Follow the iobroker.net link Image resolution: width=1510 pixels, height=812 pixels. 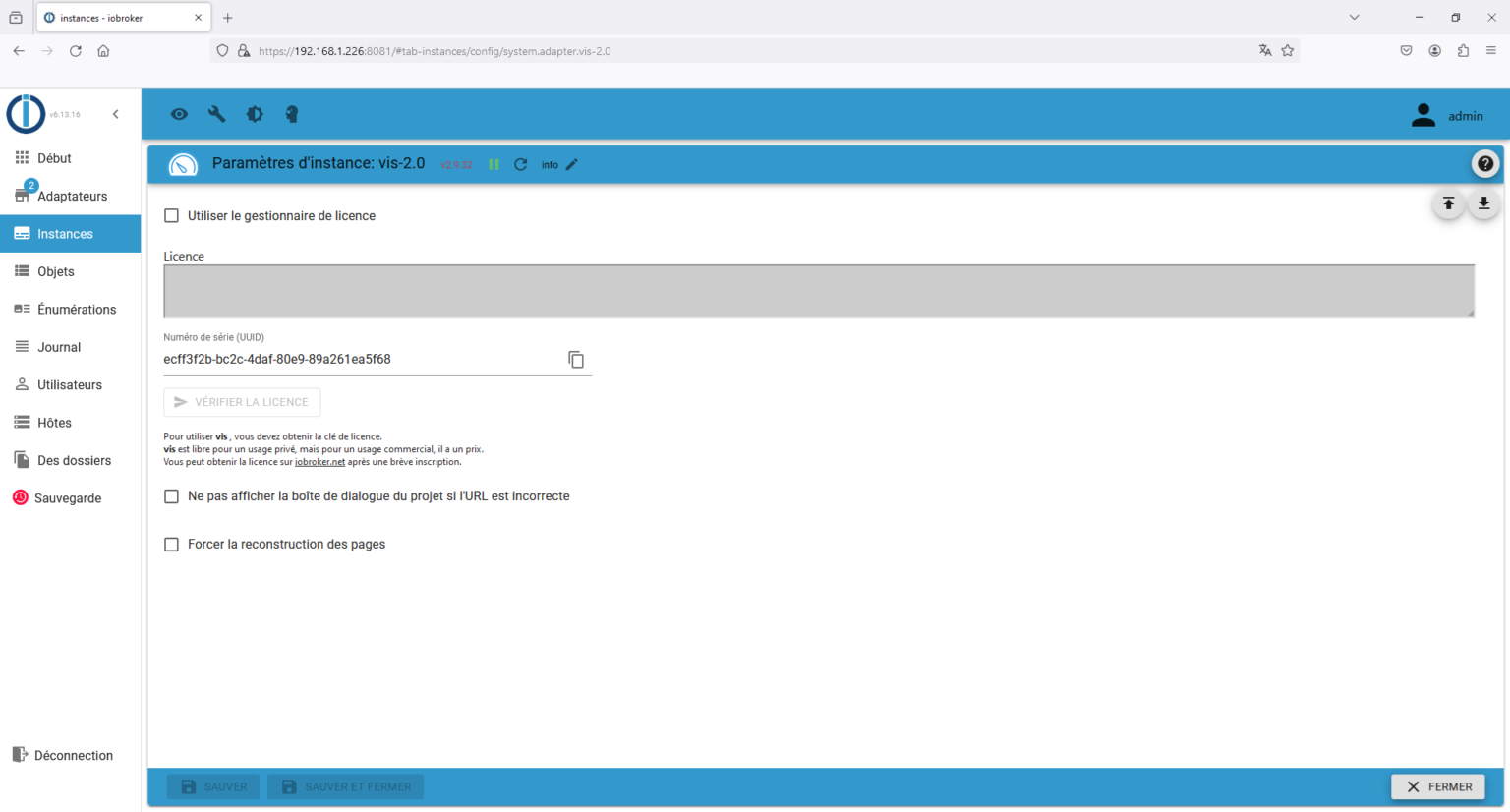point(319,461)
